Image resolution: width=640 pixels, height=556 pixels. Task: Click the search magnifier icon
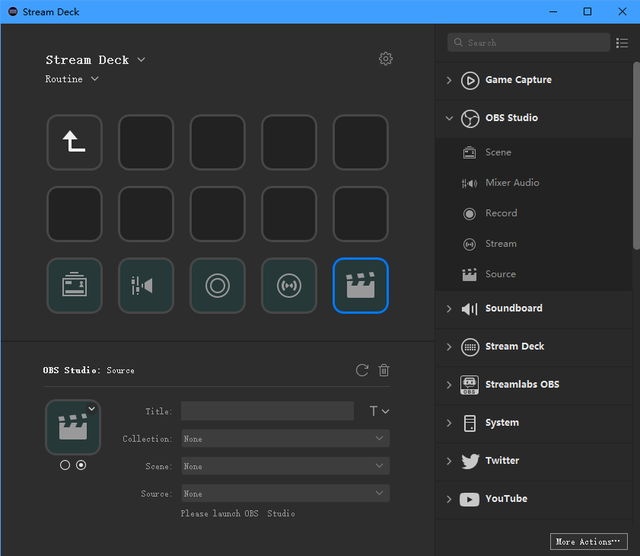point(458,42)
